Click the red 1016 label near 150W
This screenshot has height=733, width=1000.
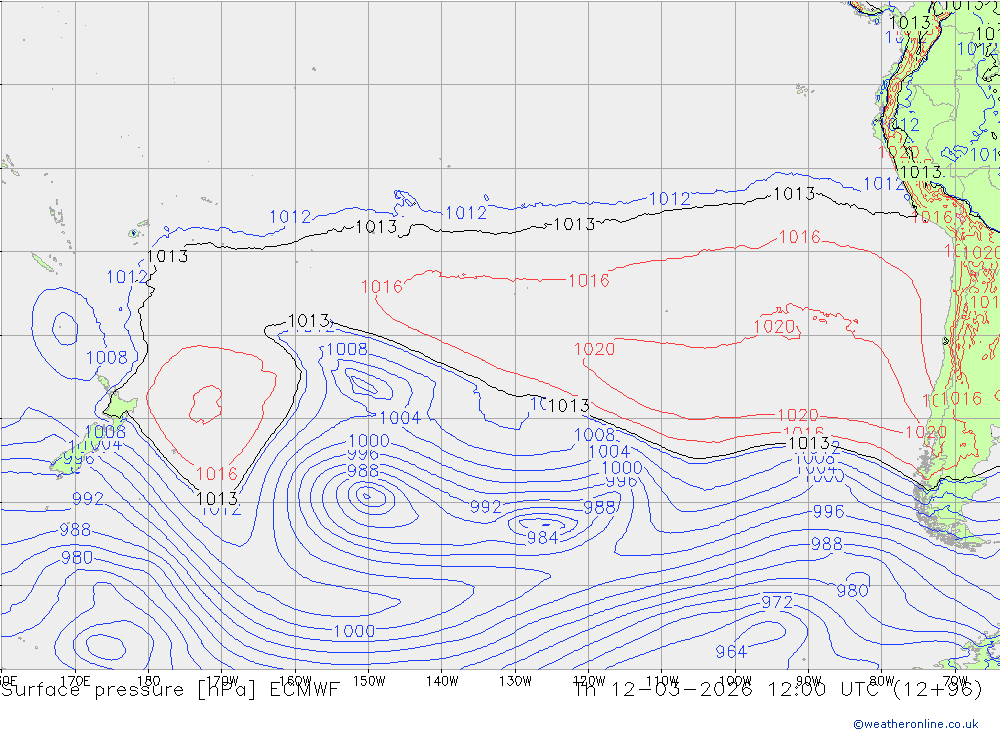coord(382,286)
